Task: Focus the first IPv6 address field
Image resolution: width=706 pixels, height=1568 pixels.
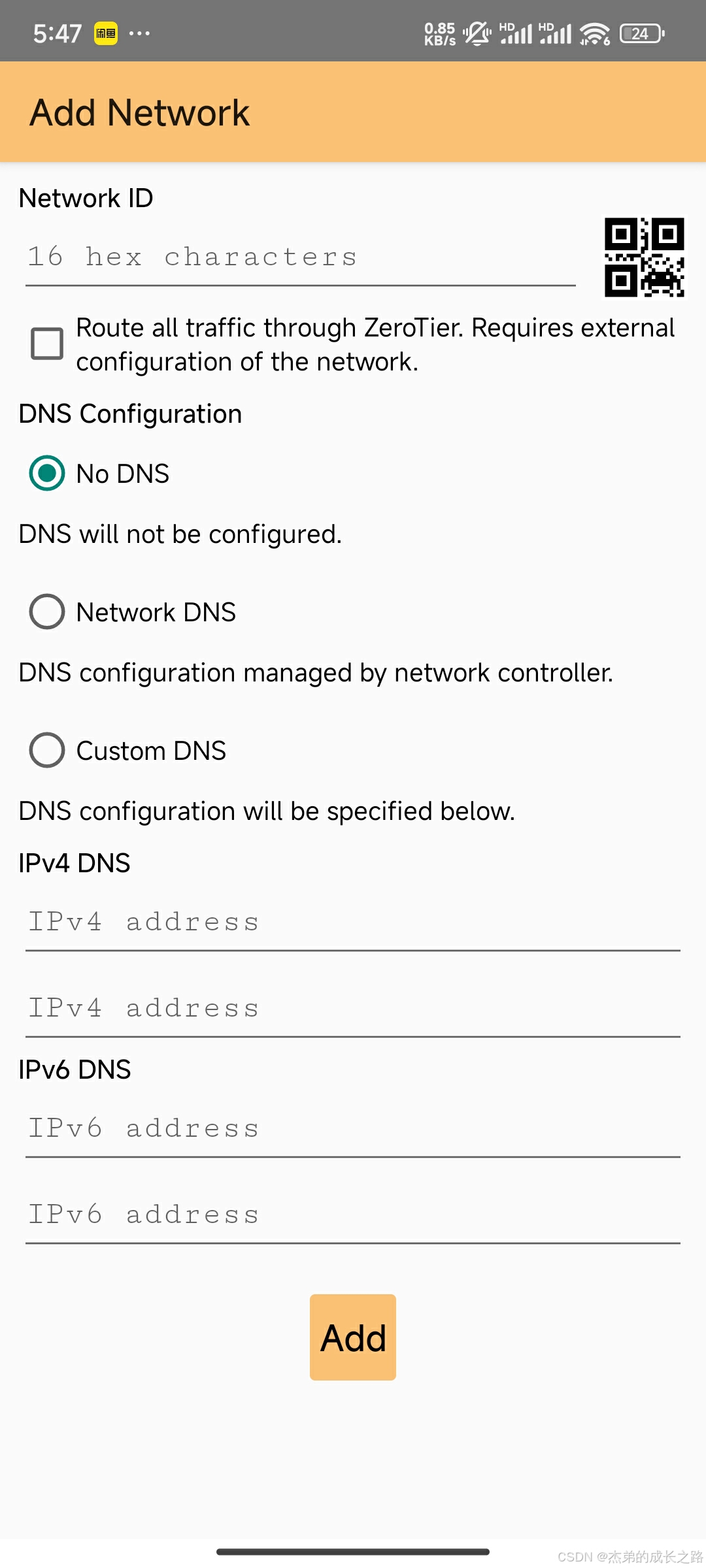Action: (x=353, y=1129)
